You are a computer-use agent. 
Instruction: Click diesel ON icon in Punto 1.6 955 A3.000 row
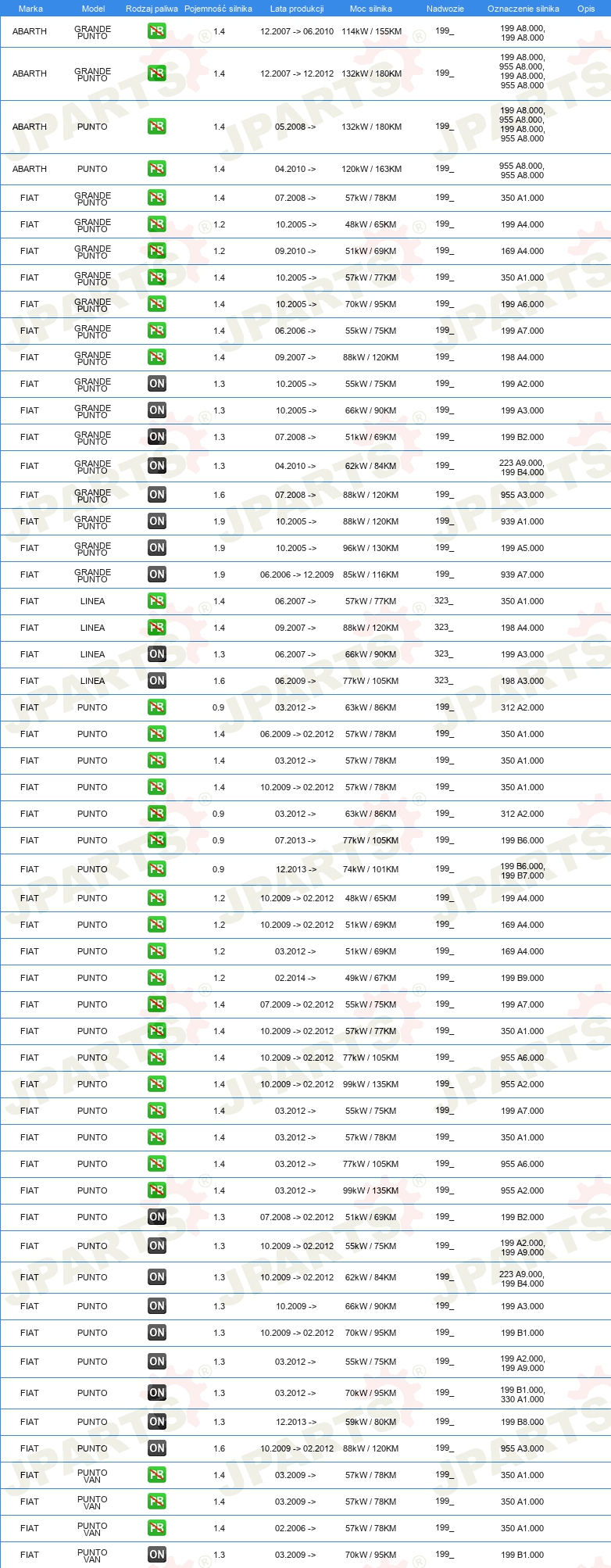click(x=156, y=1448)
